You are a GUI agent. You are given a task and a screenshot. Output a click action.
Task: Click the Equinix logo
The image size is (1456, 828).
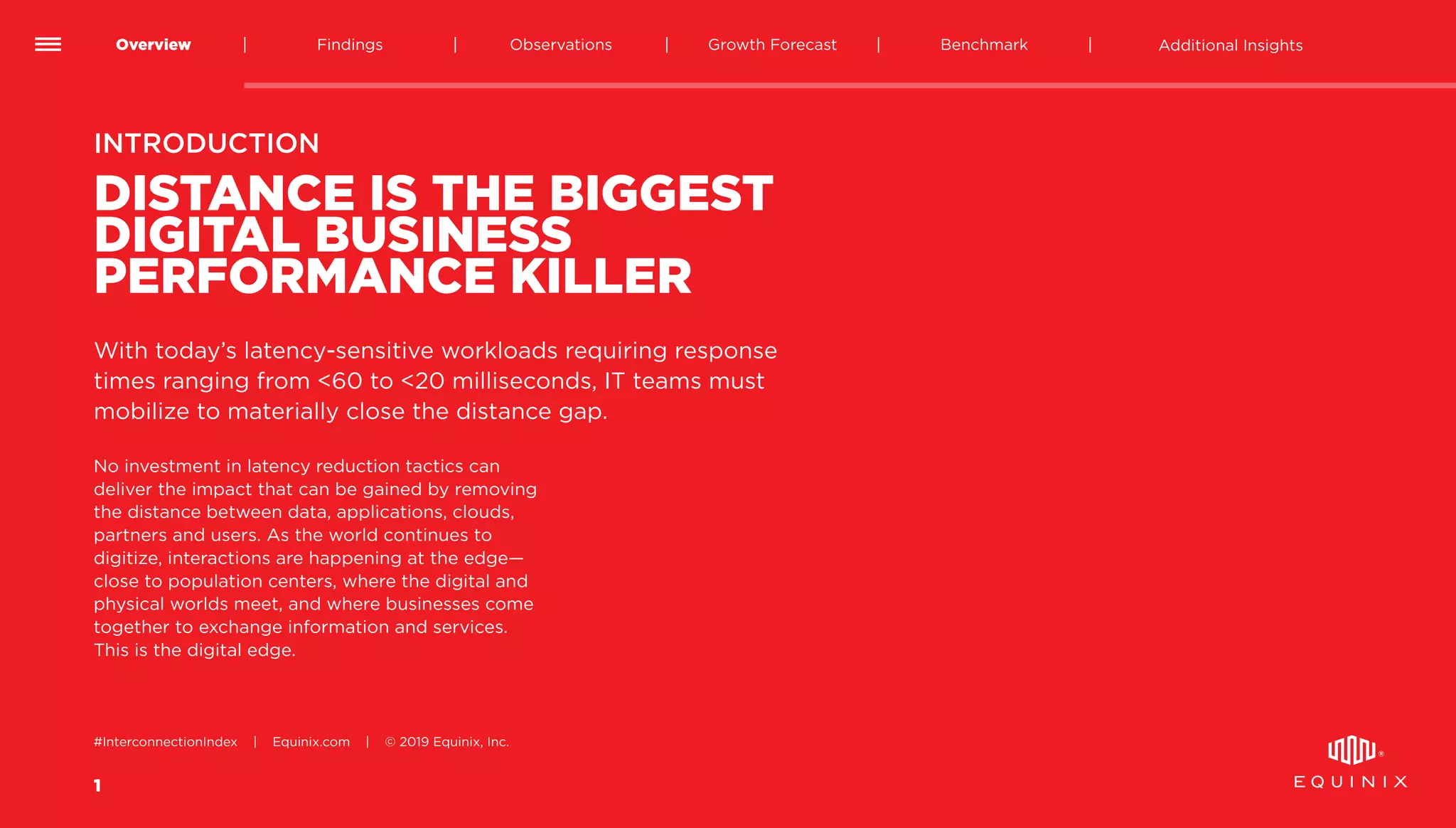coord(1351,763)
